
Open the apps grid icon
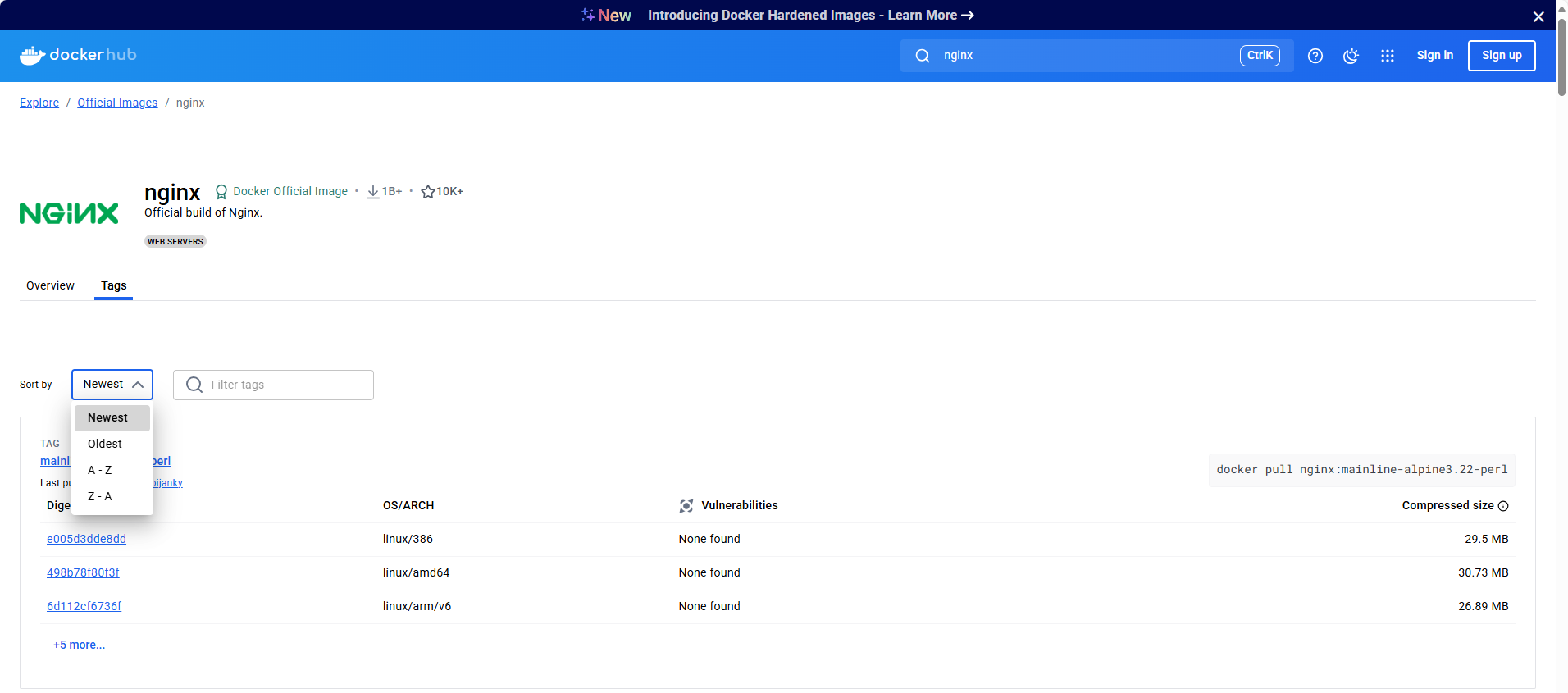click(1388, 56)
